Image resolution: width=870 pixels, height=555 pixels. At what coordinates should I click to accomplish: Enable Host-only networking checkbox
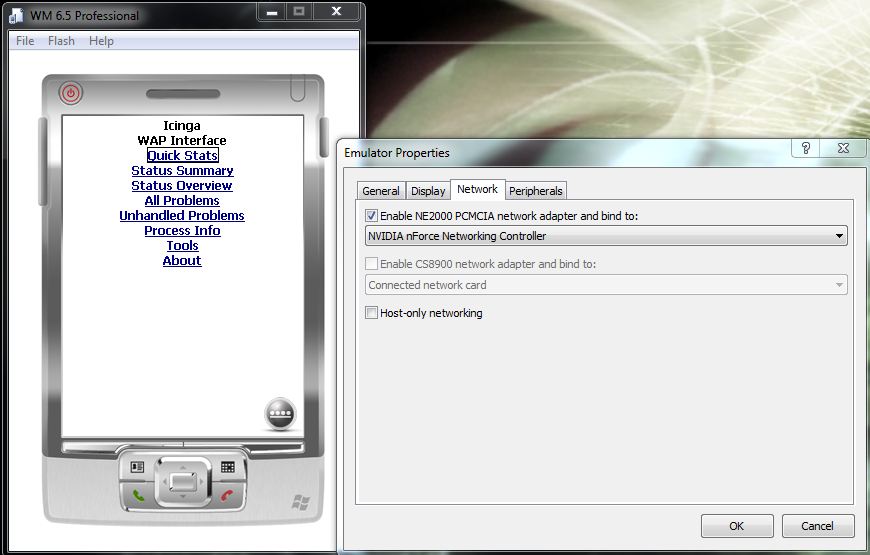[x=371, y=312]
